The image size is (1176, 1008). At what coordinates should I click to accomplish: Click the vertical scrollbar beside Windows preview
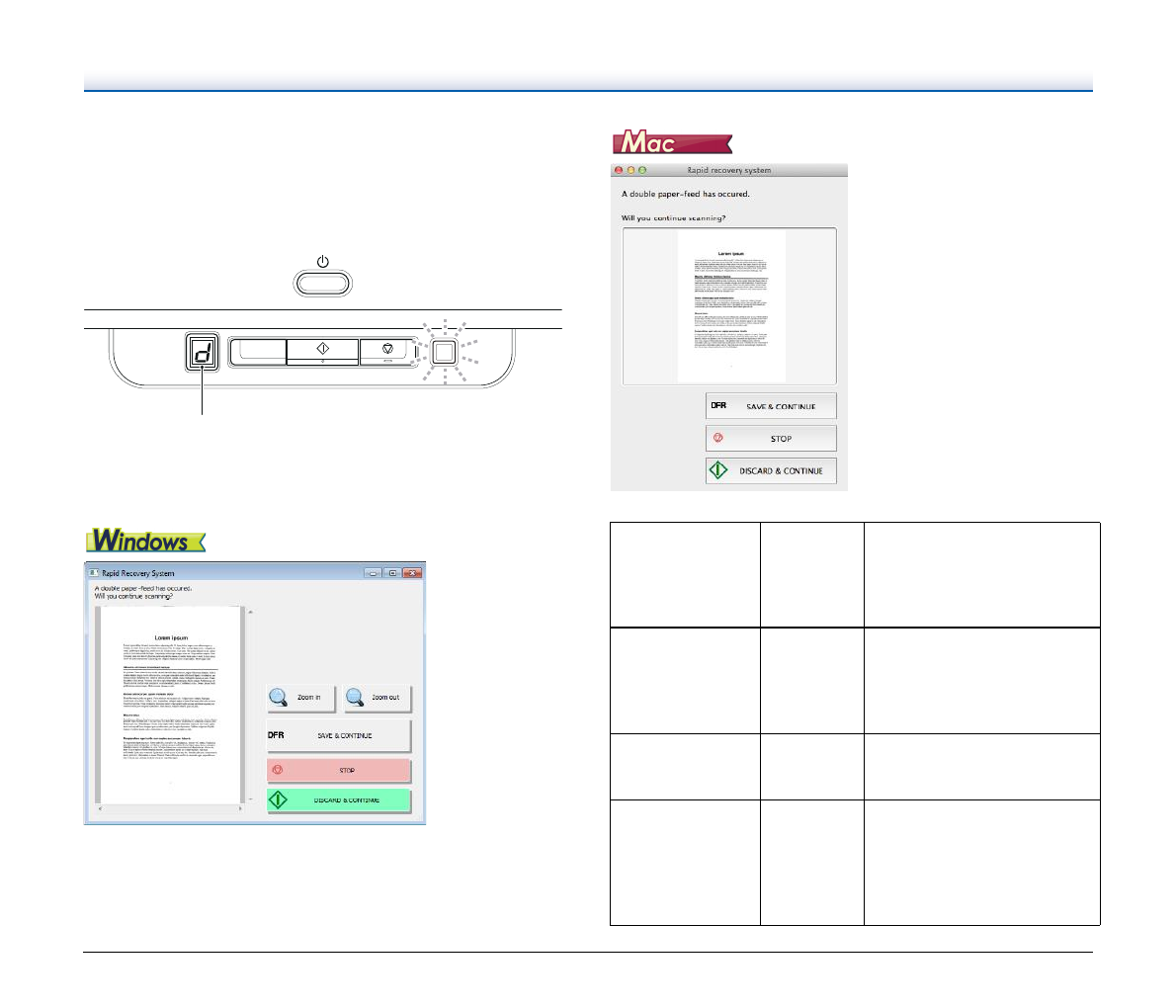250,705
